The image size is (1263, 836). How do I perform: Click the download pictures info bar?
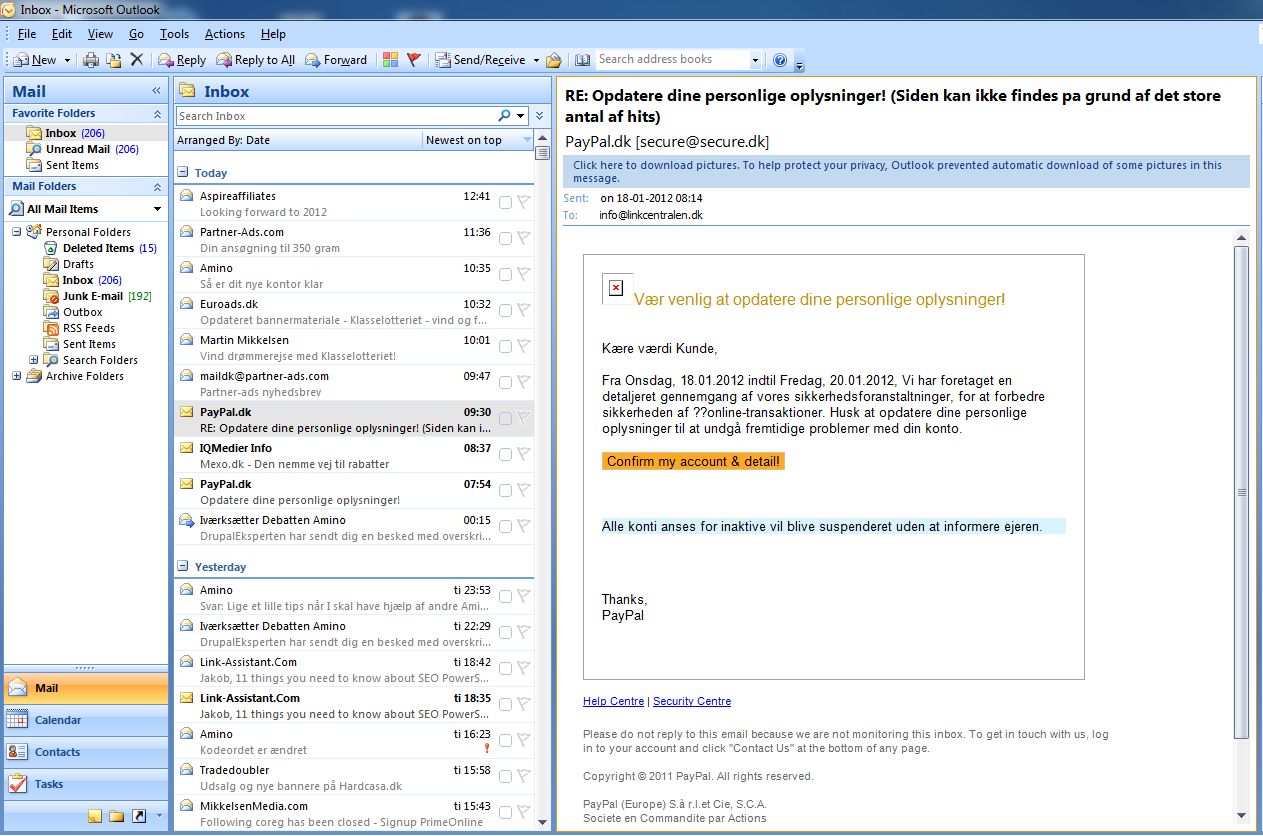905,171
